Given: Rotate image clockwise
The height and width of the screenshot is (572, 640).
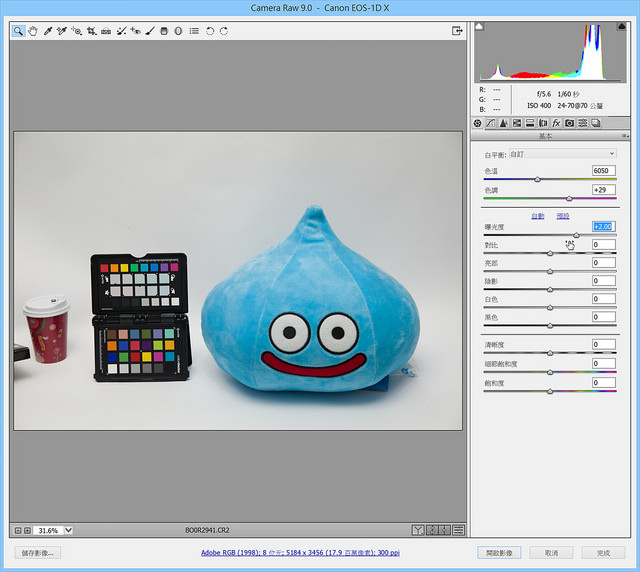Looking at the screenshot, I should (224, 31).
